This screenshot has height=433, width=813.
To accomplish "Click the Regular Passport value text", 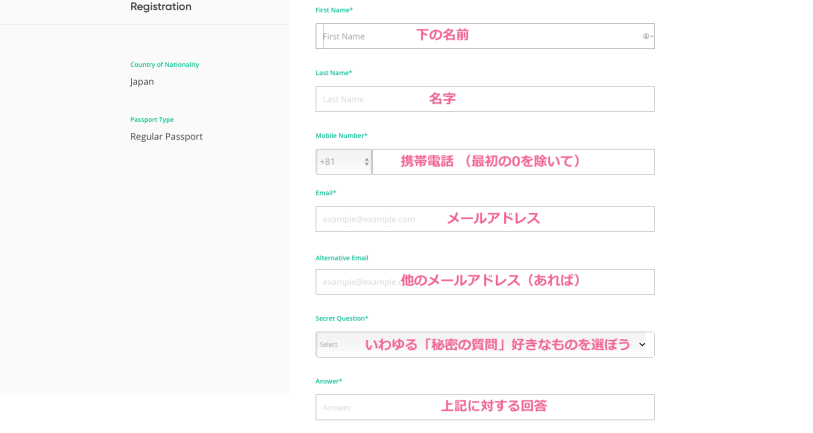I will [x=166, y=137].
